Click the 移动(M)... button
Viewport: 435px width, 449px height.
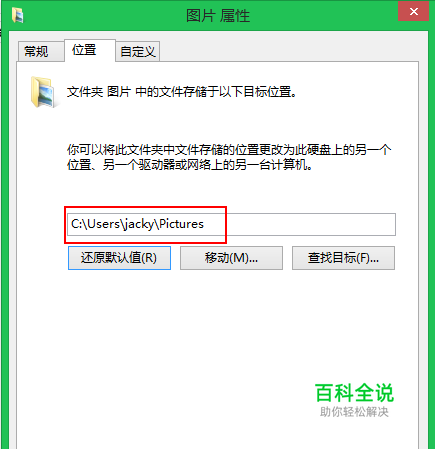pos(231,258)
